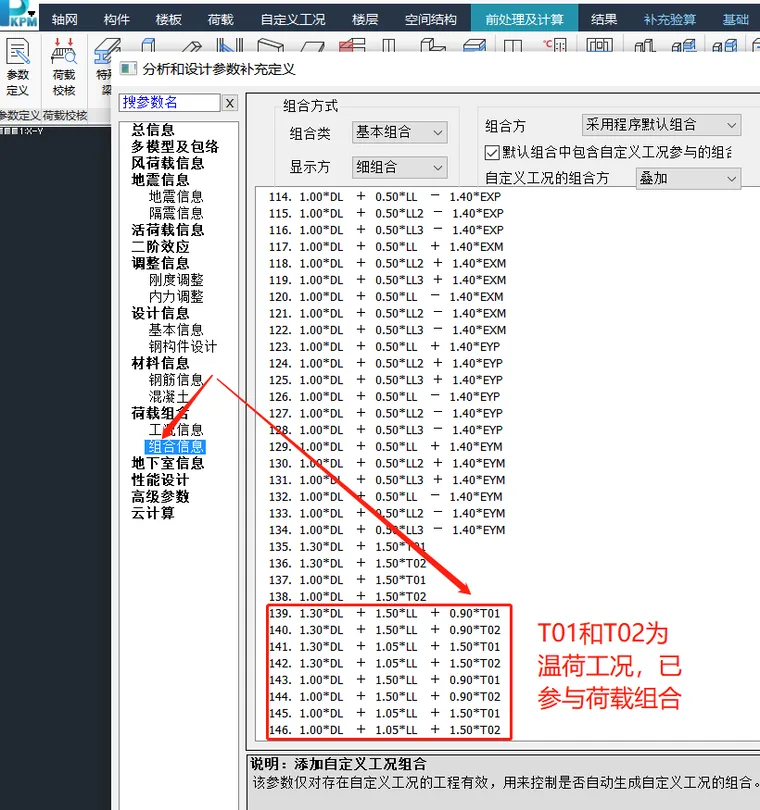This screenshot has height=810, width=760.
Task: Select the bold 地震信息 parent category
Action: 161,180
